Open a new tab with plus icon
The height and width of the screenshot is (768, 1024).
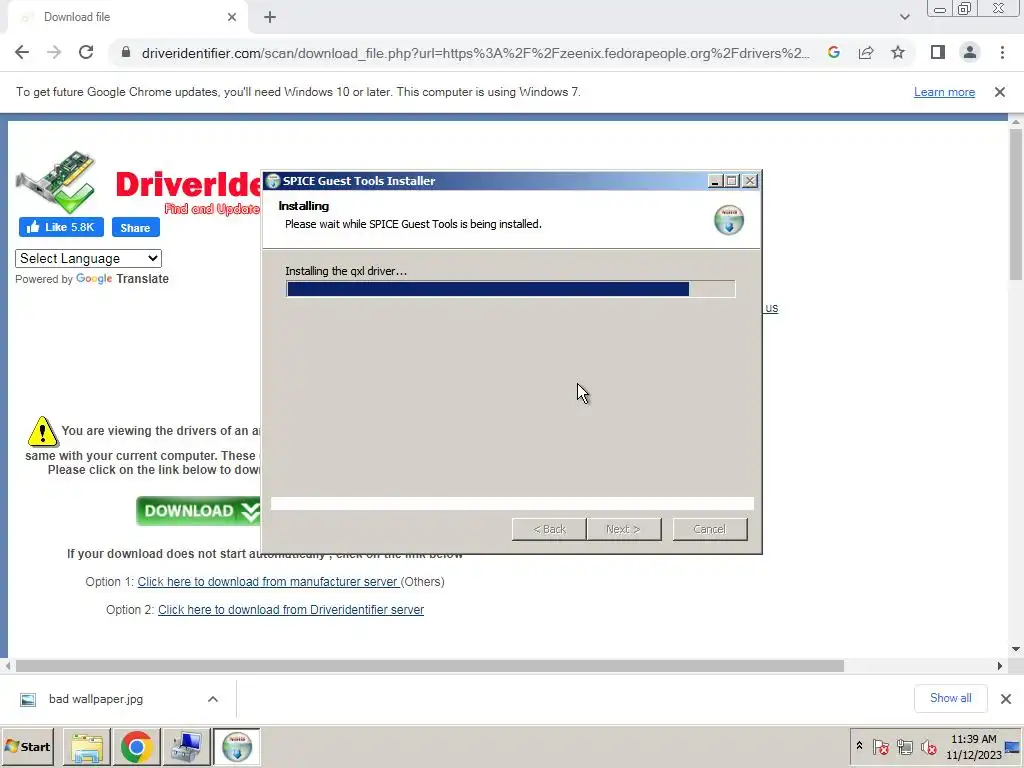tap(270, 17)
